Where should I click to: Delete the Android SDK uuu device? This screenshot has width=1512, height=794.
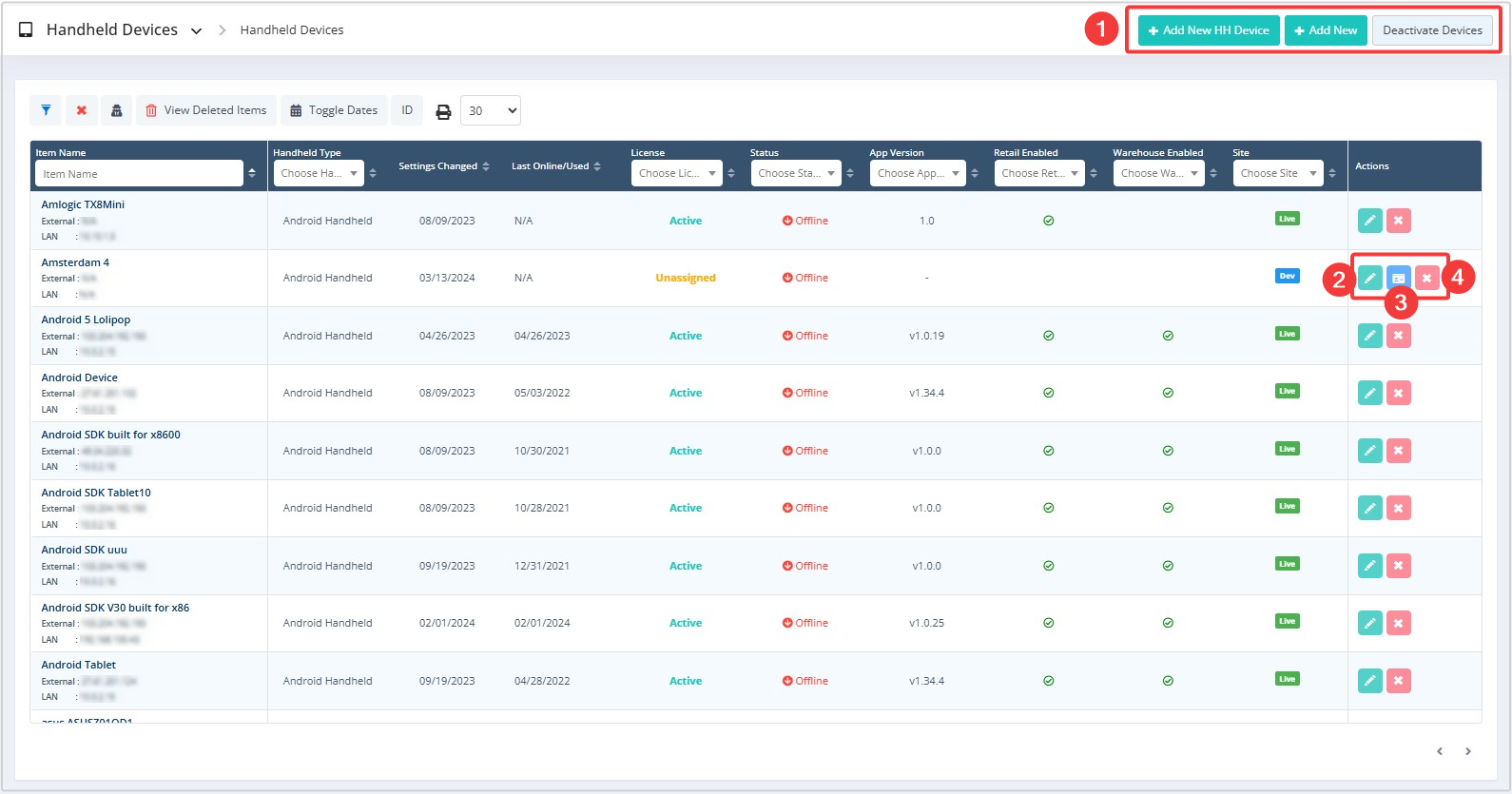pos(1398,566)
